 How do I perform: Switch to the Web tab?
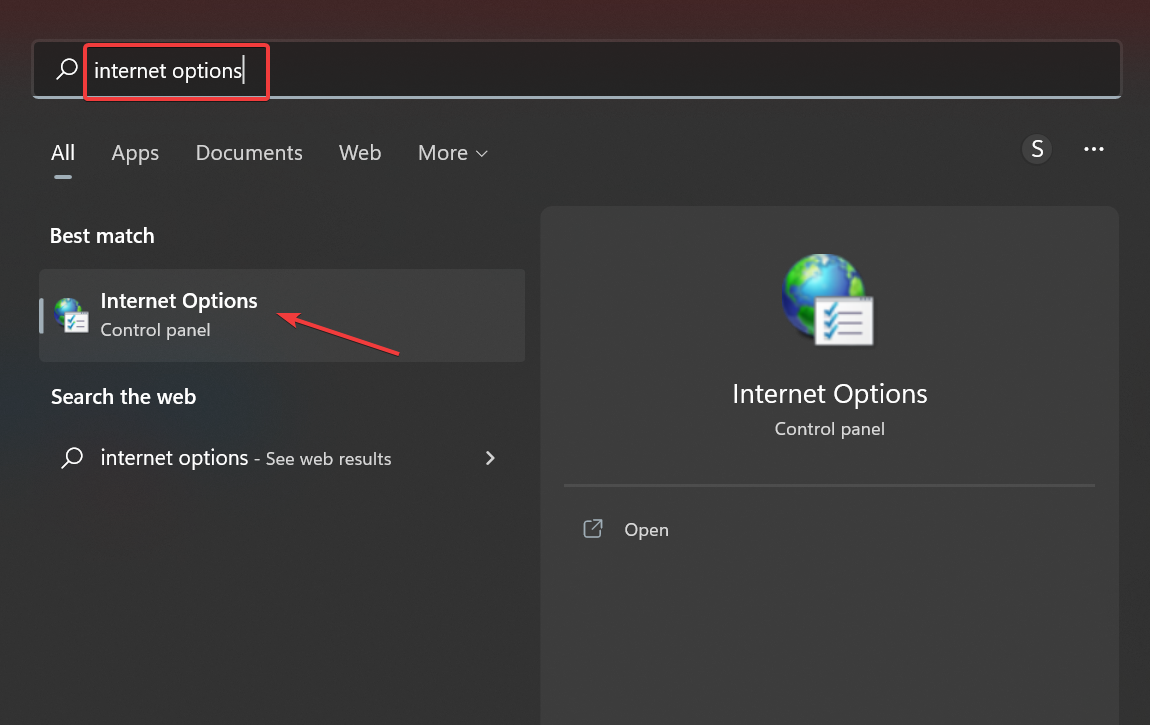tap(359, 152)
